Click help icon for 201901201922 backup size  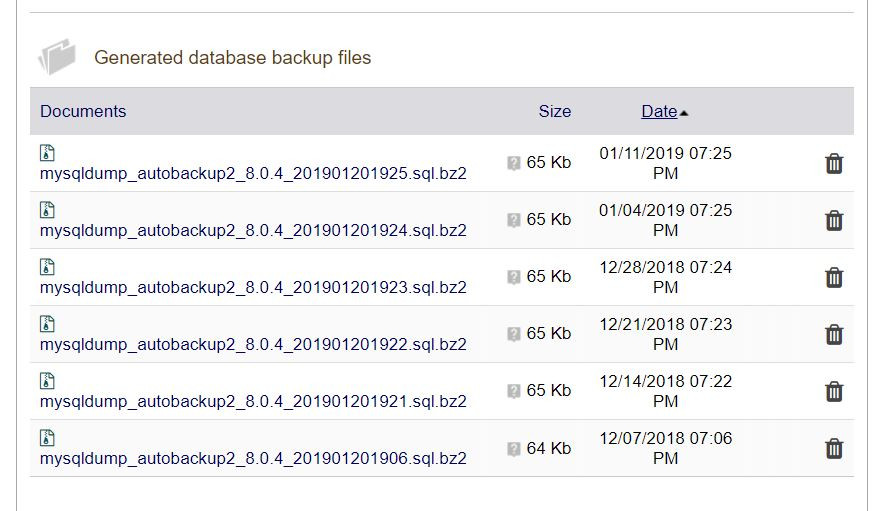point(514,334)
